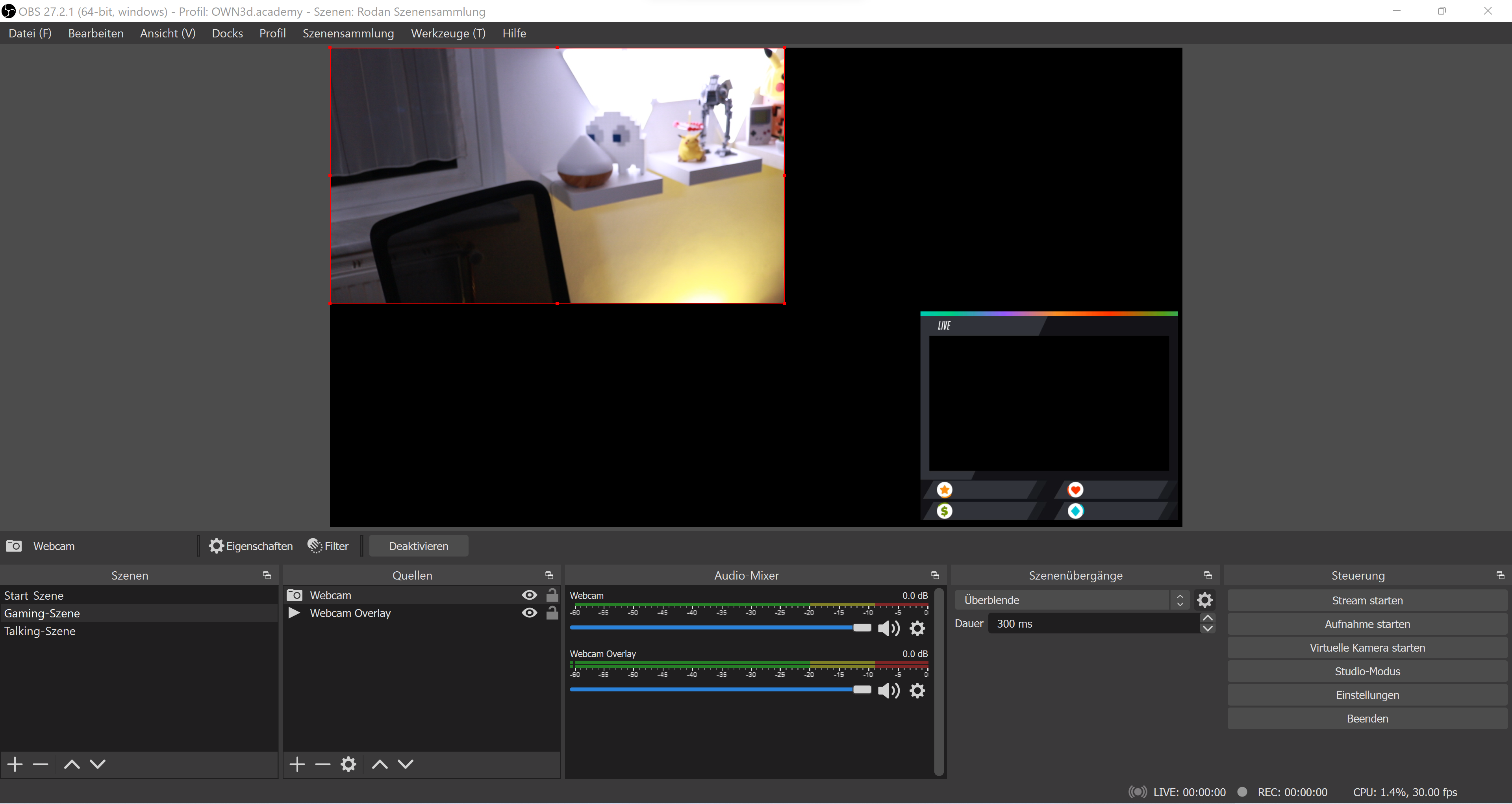Increase Dauer with the up stepper
1512x804 pixels.
(1207, 618)
